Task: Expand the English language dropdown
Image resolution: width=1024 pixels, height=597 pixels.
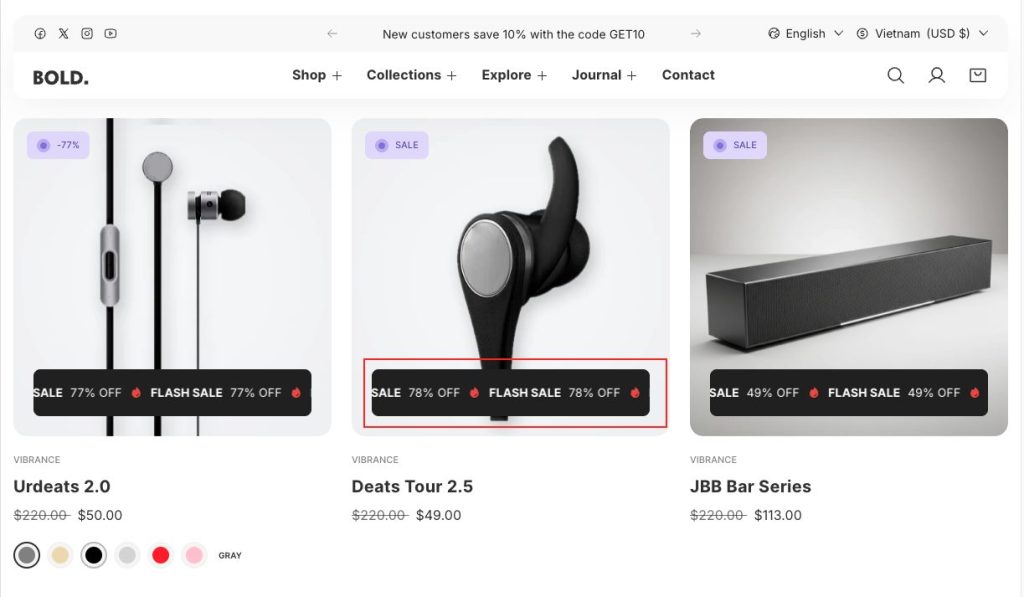Action: [806, 34]
